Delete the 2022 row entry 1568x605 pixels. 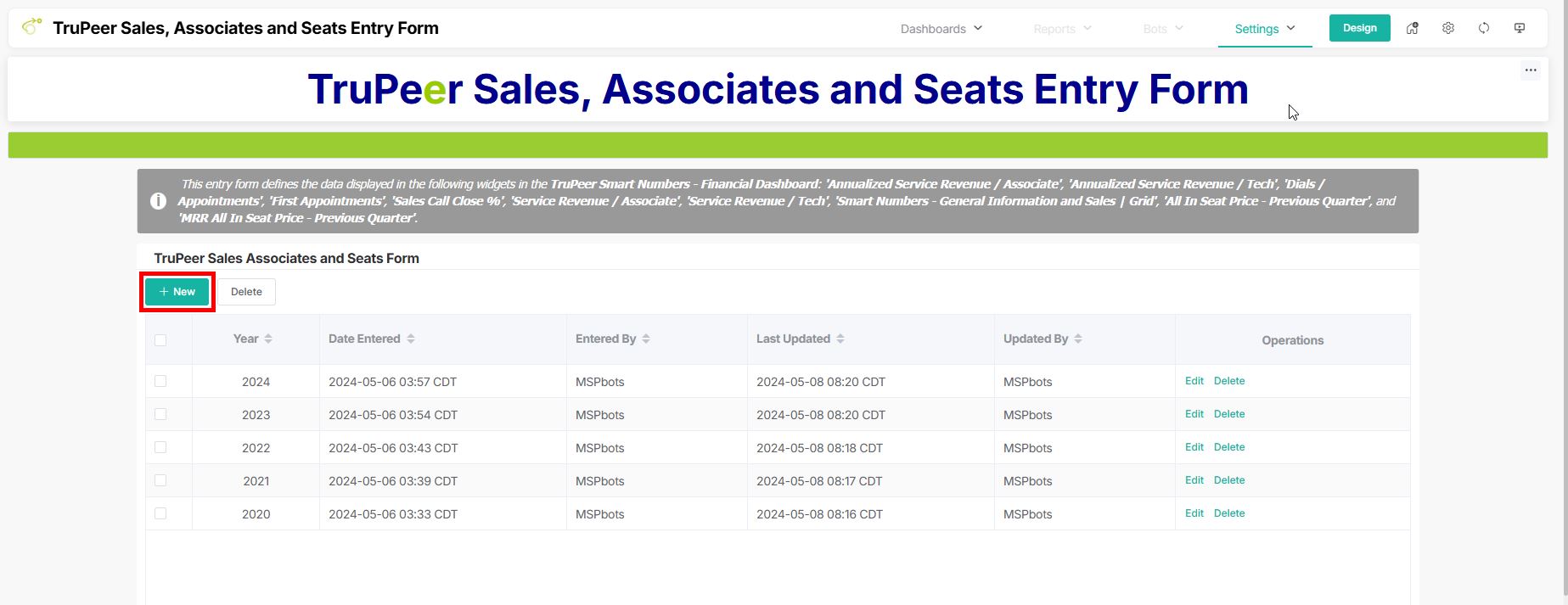pyautogui.click(x=1229, y=447)
